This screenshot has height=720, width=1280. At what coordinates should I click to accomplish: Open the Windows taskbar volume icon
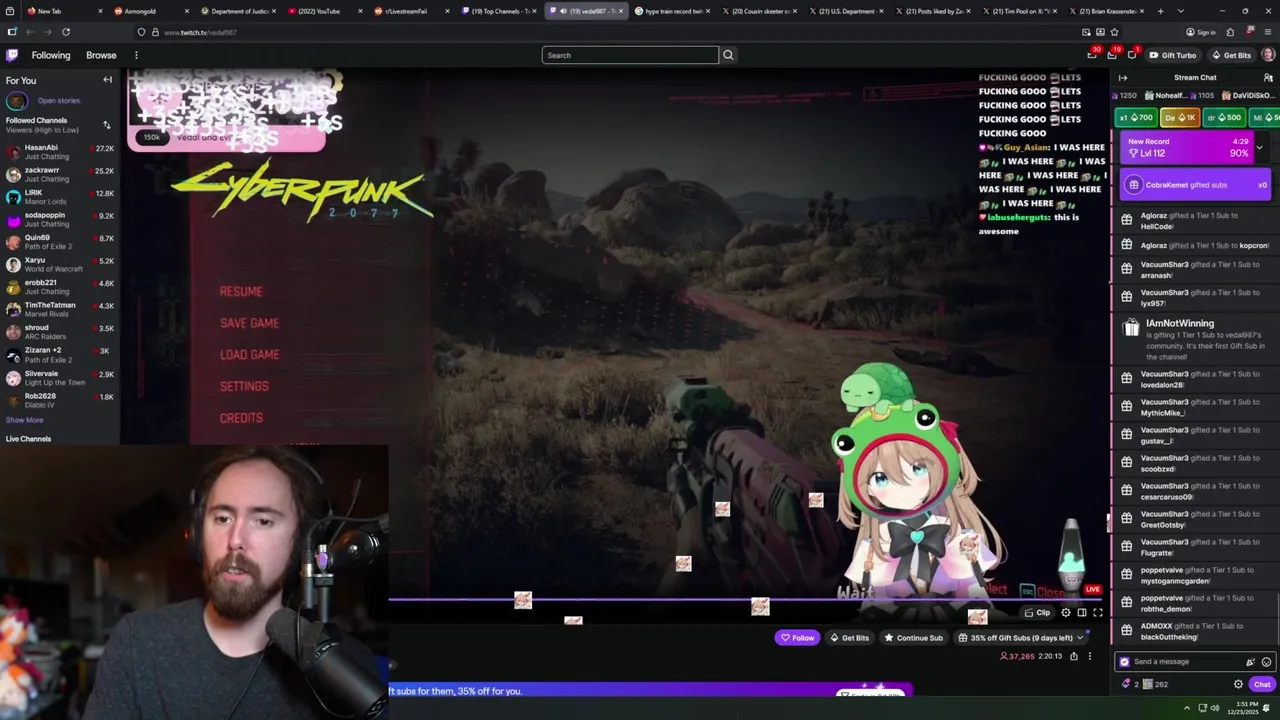pyautogui.click(x=1215, y=708)
